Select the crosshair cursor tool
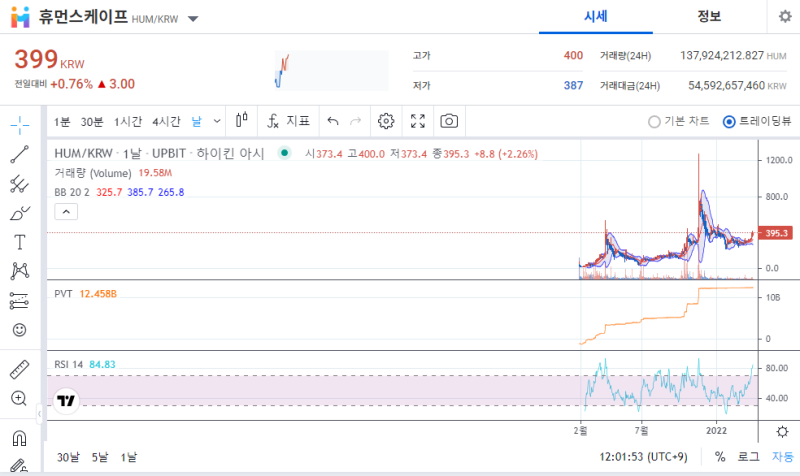This screenshot has width=800, height=476. point(20,125)
